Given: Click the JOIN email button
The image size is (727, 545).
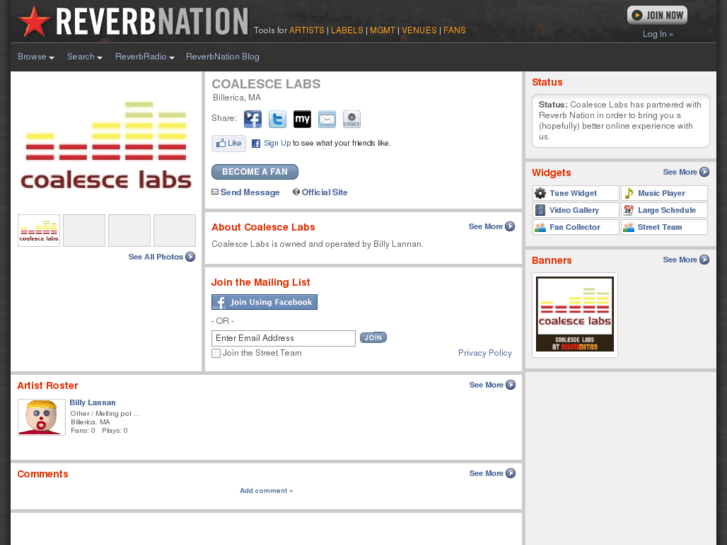Looking at the screenshot, I should point(373,338).
